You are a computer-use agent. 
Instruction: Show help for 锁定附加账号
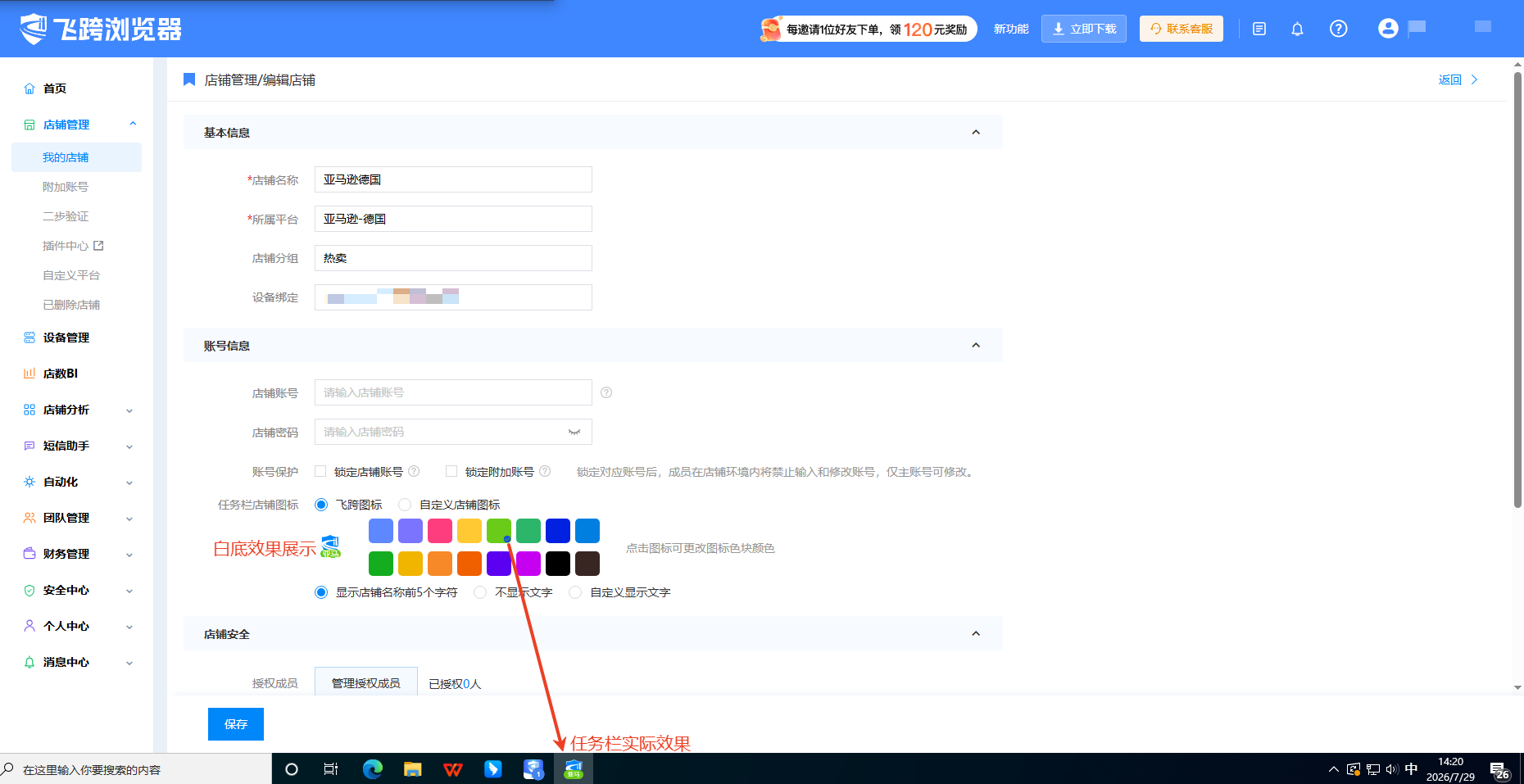545,471
